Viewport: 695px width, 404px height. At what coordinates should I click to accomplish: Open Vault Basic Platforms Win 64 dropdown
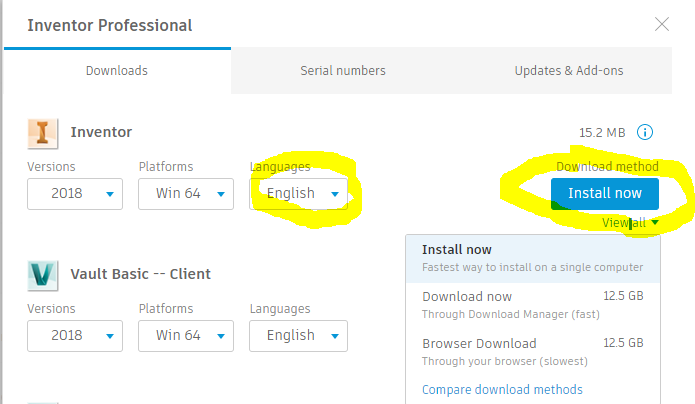coord(186,336)
